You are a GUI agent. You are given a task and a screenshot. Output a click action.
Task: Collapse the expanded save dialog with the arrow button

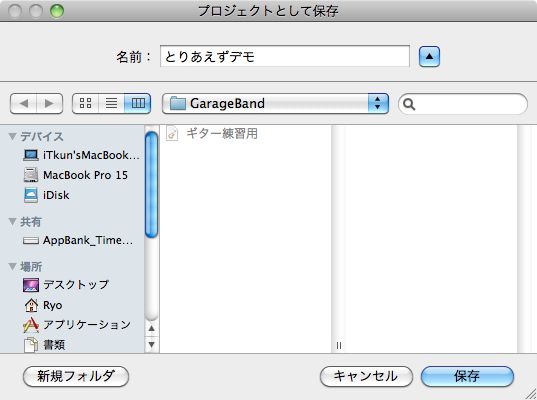(429, 57)
